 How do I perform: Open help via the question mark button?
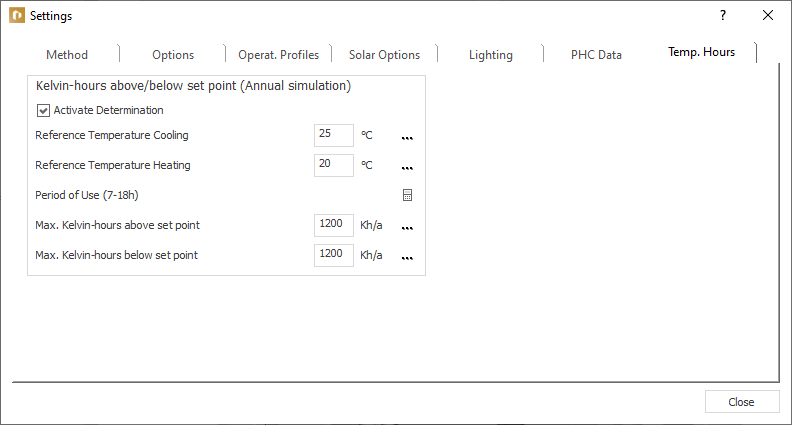pyautogui.click(x=723, y=15)
